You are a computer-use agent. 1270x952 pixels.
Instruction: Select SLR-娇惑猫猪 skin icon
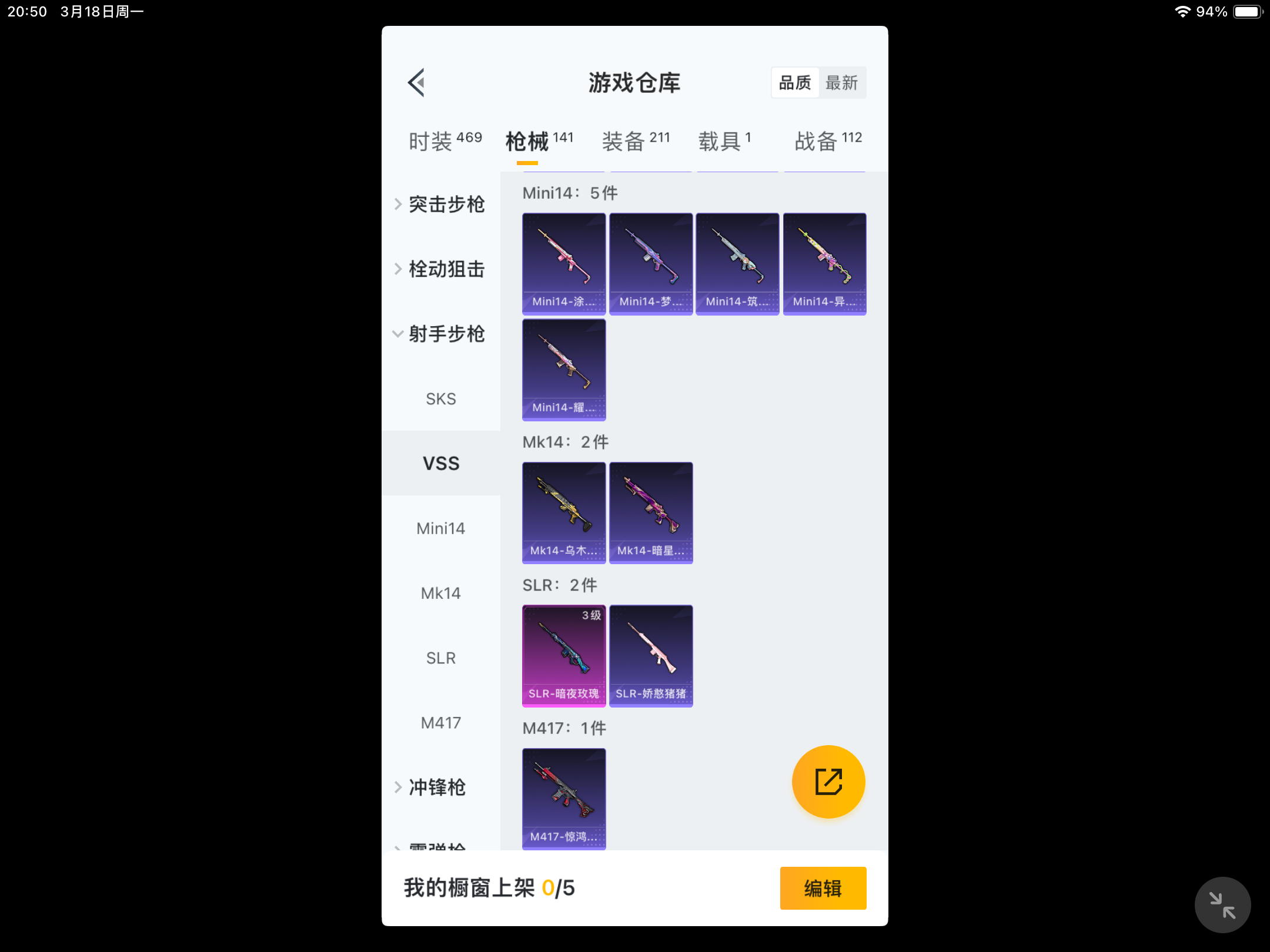650,655
